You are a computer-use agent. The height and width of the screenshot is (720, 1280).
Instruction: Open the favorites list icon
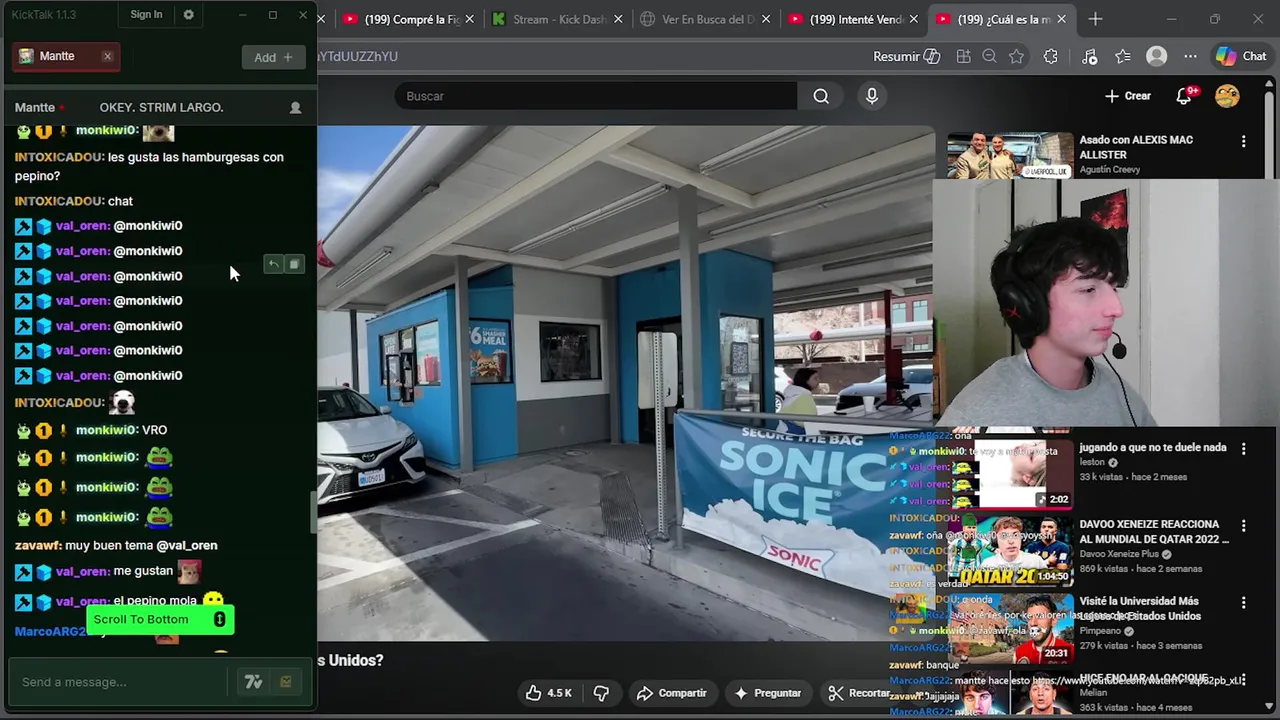point(1123,57)
